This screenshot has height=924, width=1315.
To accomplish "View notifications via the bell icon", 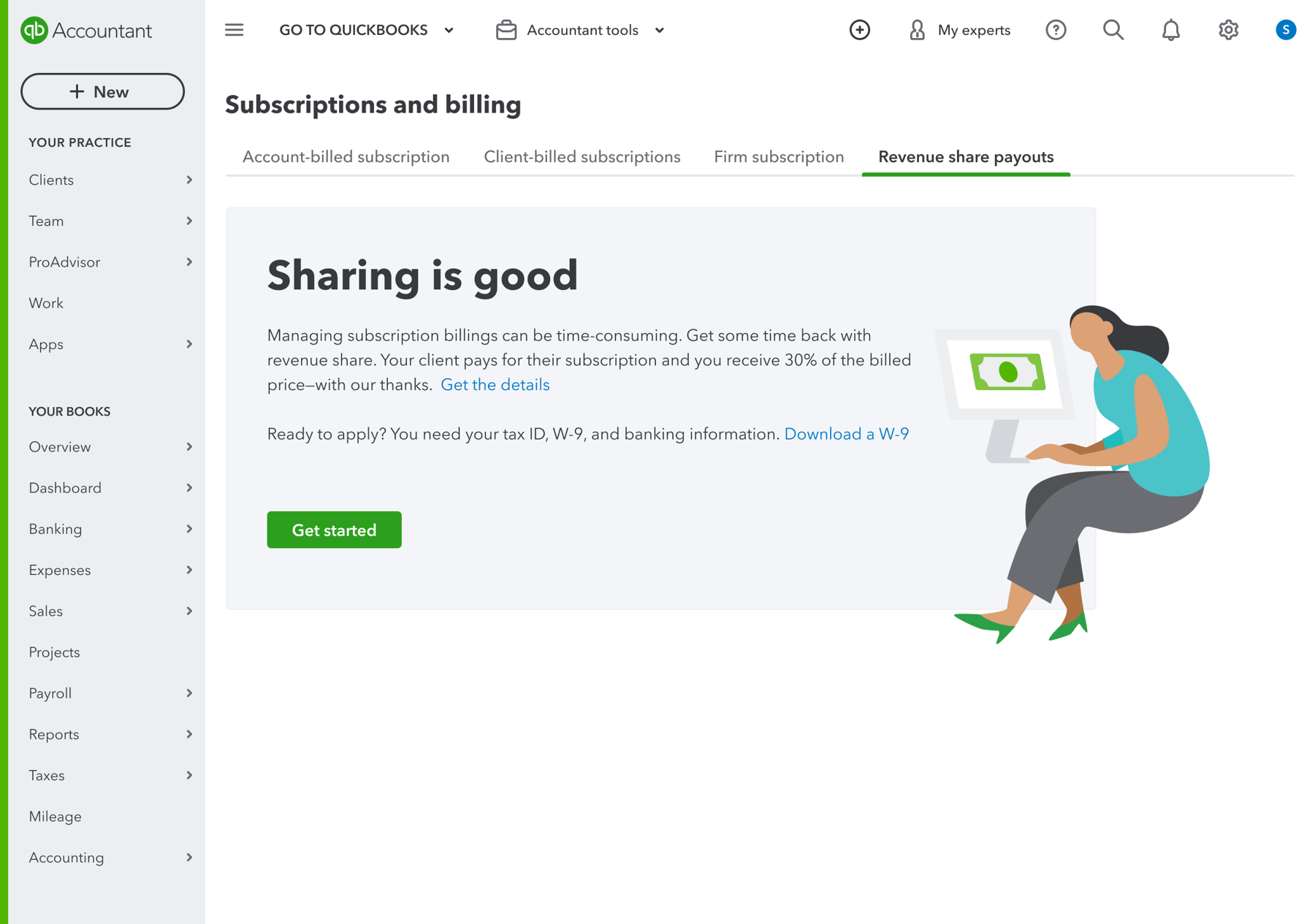I will click(1170, 30).
